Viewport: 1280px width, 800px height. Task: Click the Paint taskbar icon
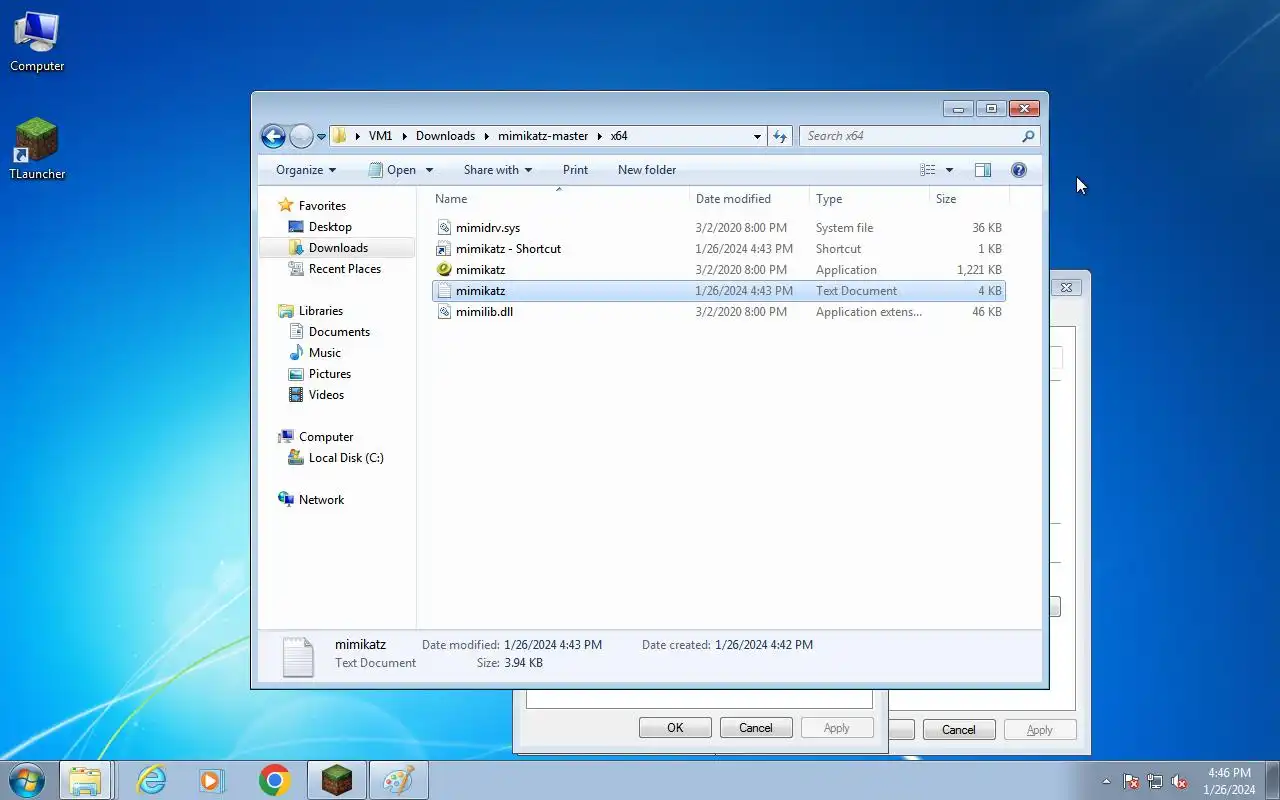tap(399, 781)
